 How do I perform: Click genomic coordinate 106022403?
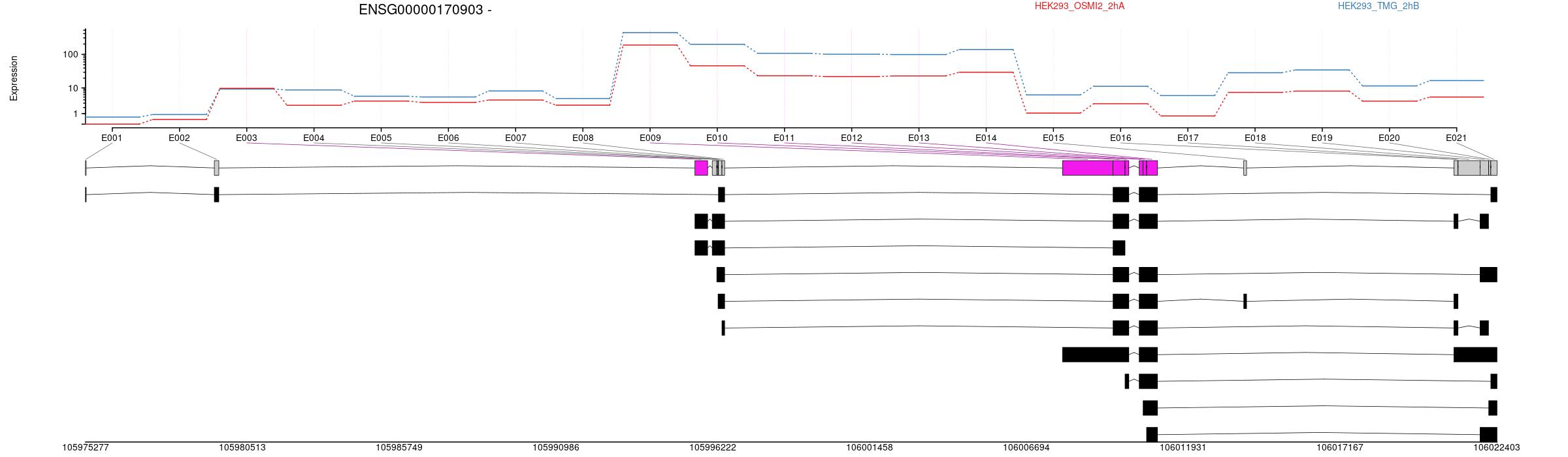pos(1497,448)
